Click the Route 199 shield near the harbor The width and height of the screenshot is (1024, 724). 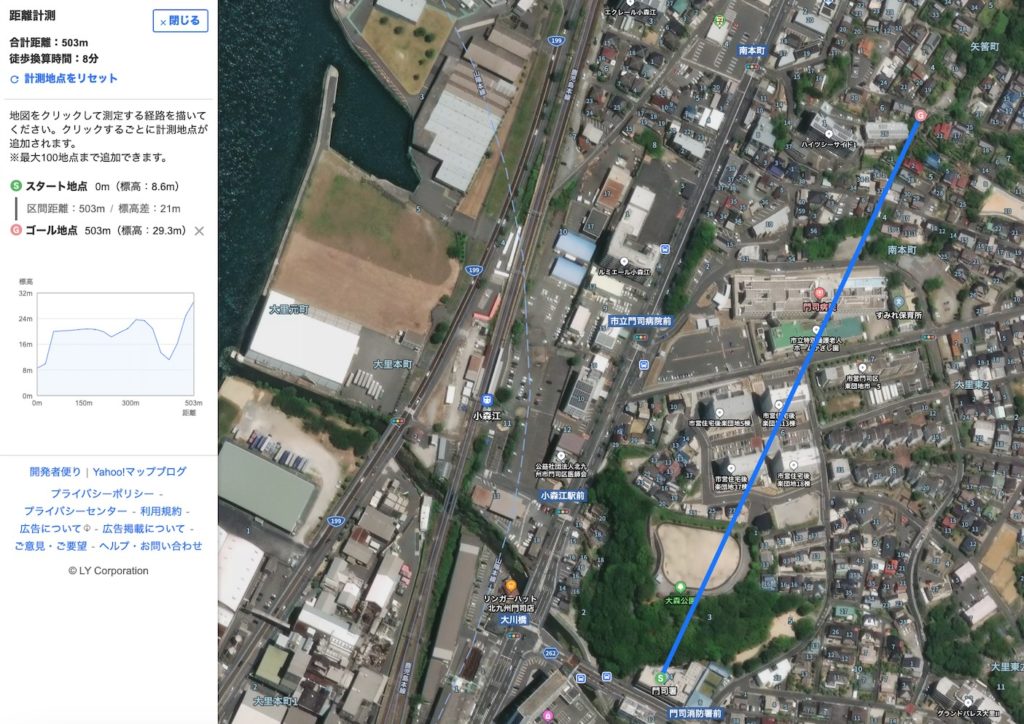pyautogui.click(x=556, y=40)
